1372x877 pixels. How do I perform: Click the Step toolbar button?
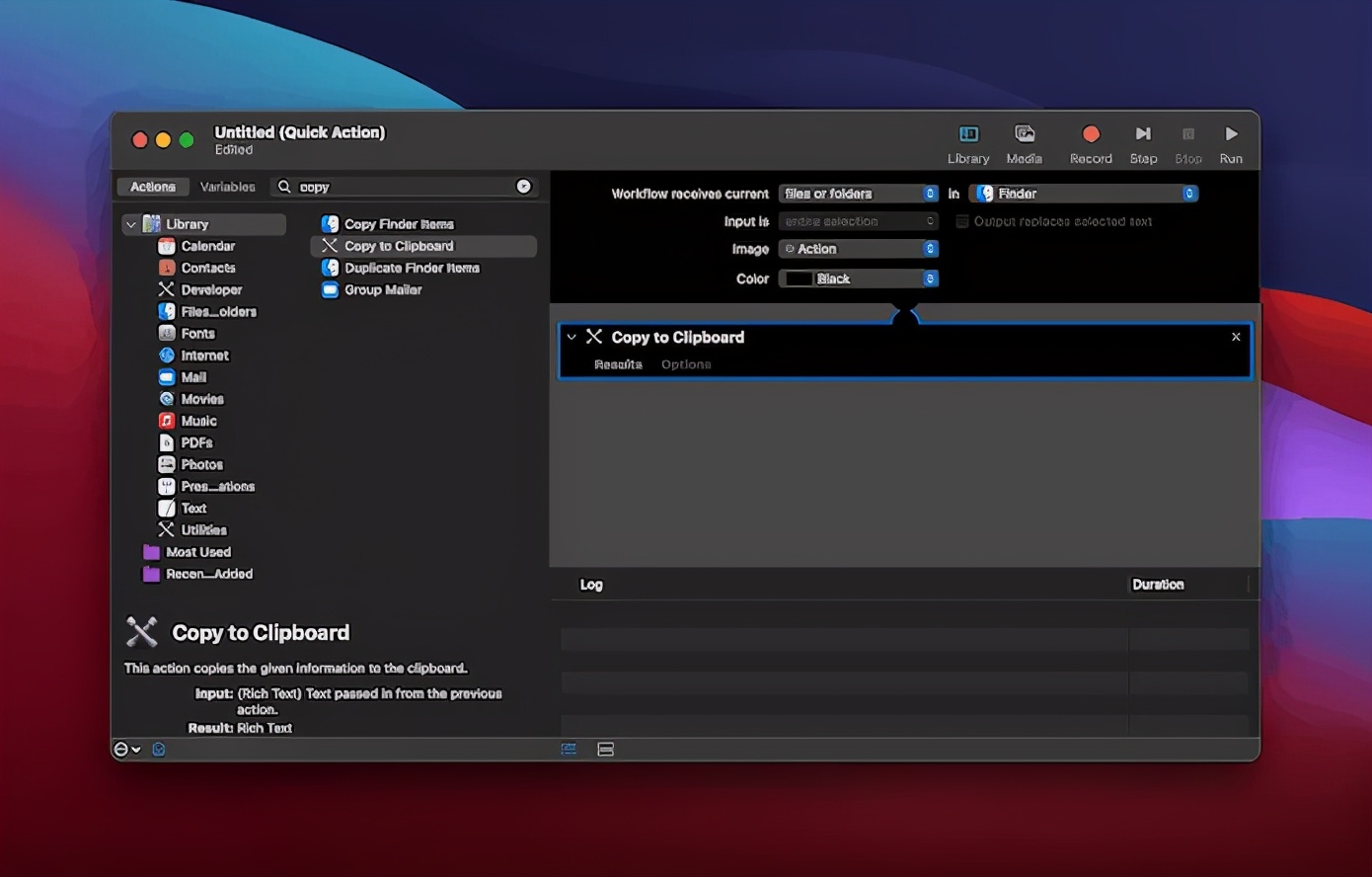[1143, 134]
